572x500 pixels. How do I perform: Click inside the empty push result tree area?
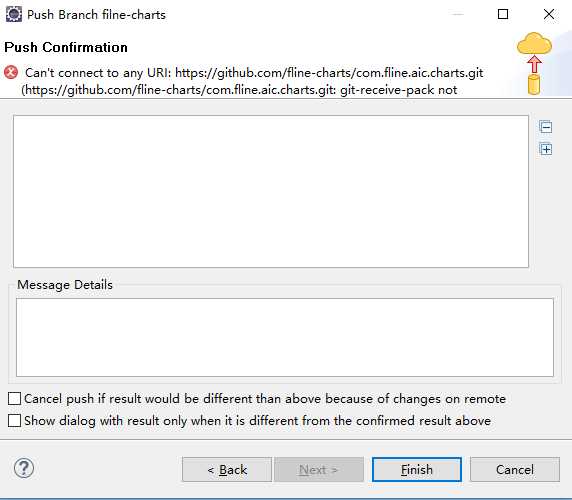[x=271, y=191]
